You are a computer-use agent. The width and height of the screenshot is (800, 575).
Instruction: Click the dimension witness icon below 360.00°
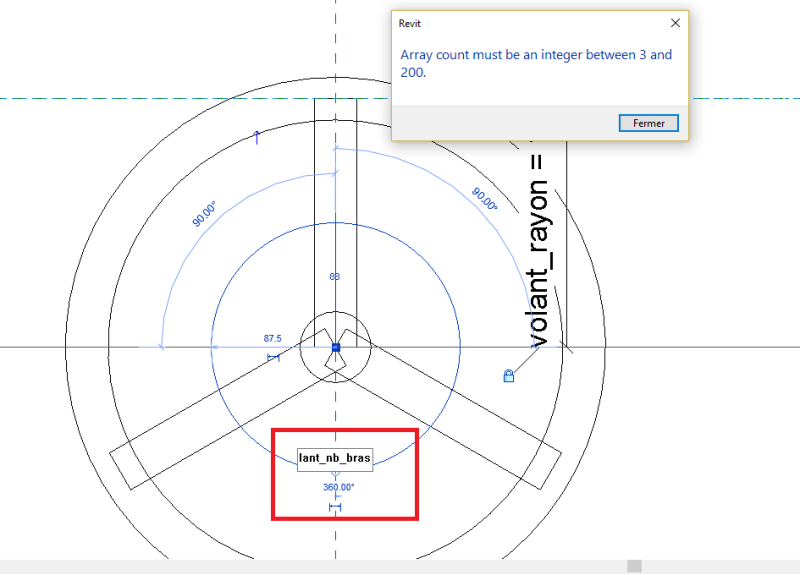point(335,509)
